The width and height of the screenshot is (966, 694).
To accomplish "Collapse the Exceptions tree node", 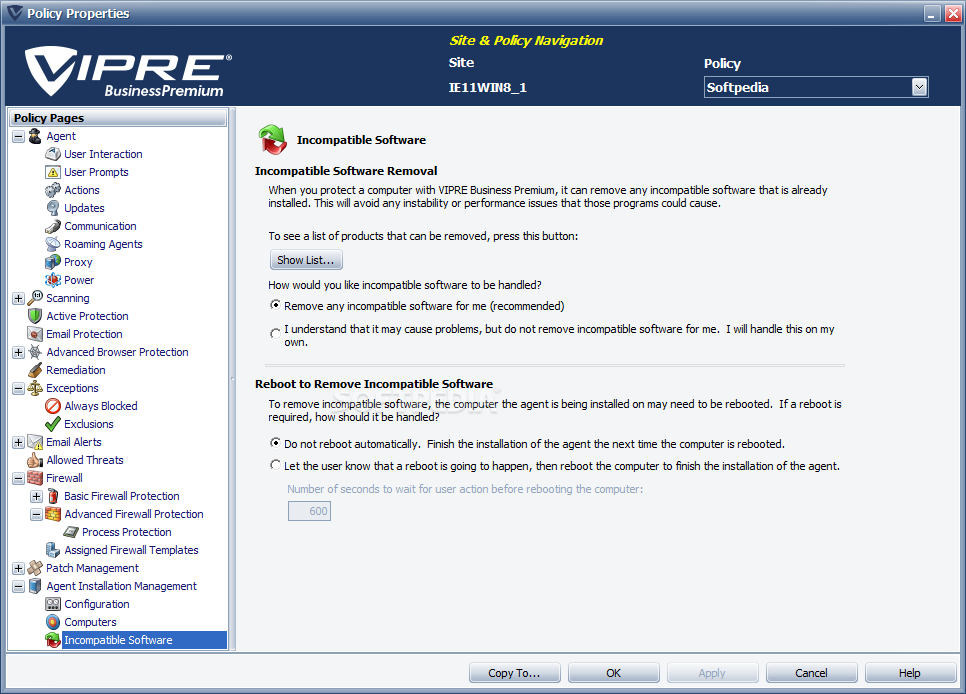I will coord(18,388).
